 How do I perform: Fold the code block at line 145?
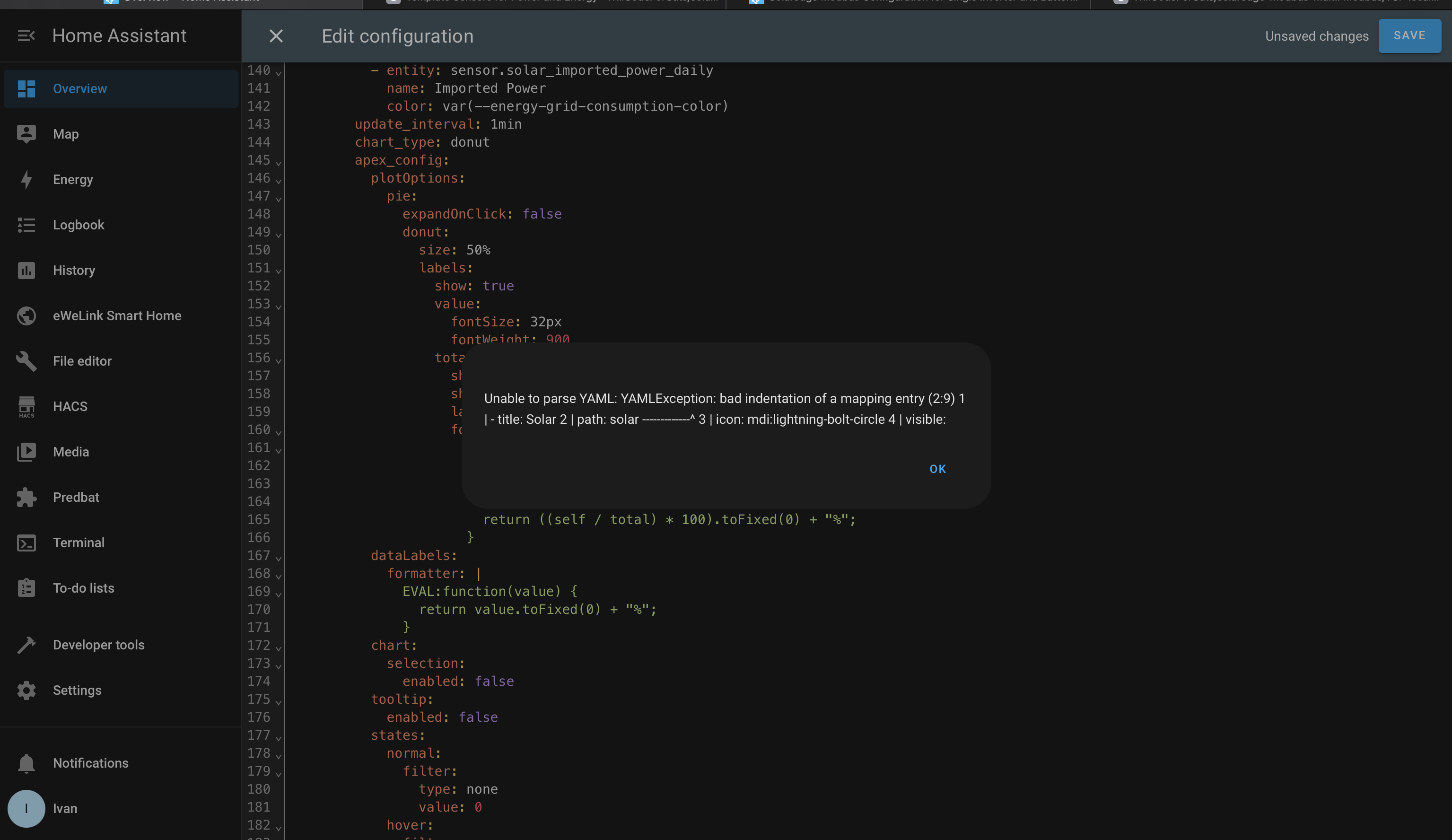click(x=278, y=162)
